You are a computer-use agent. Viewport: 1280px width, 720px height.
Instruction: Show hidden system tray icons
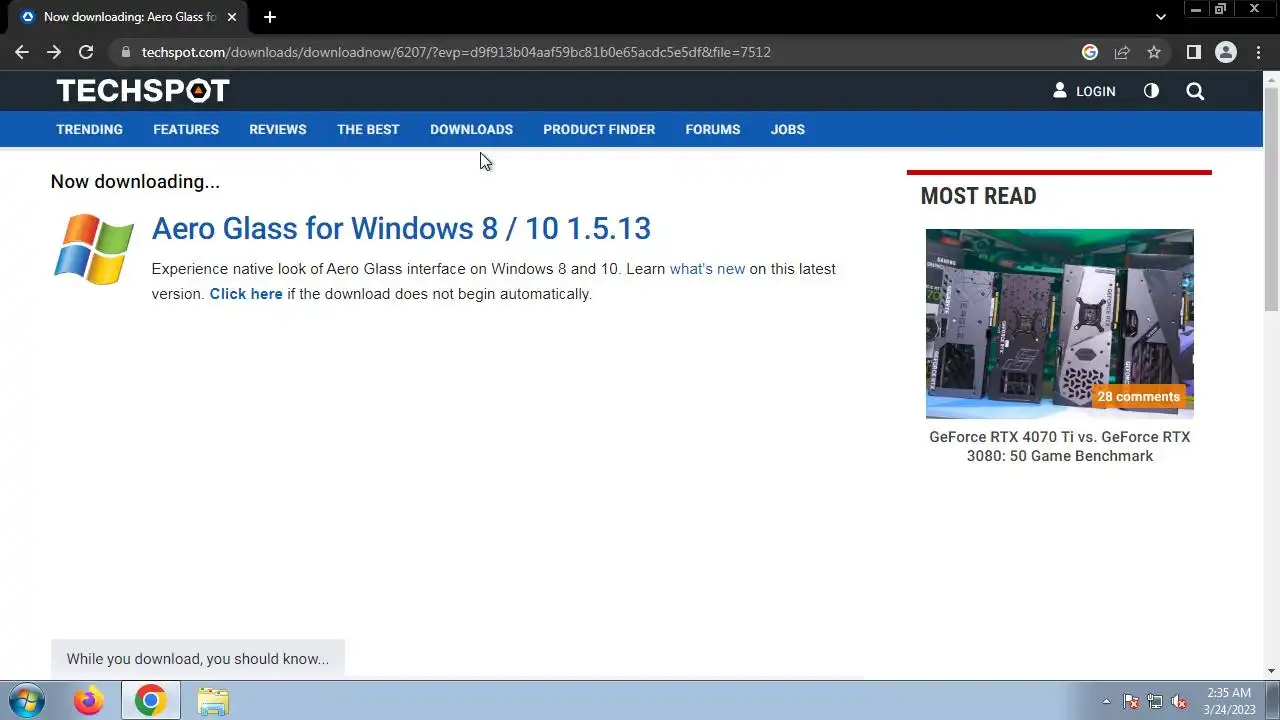pyautogui.click(x=1106, y=701)
